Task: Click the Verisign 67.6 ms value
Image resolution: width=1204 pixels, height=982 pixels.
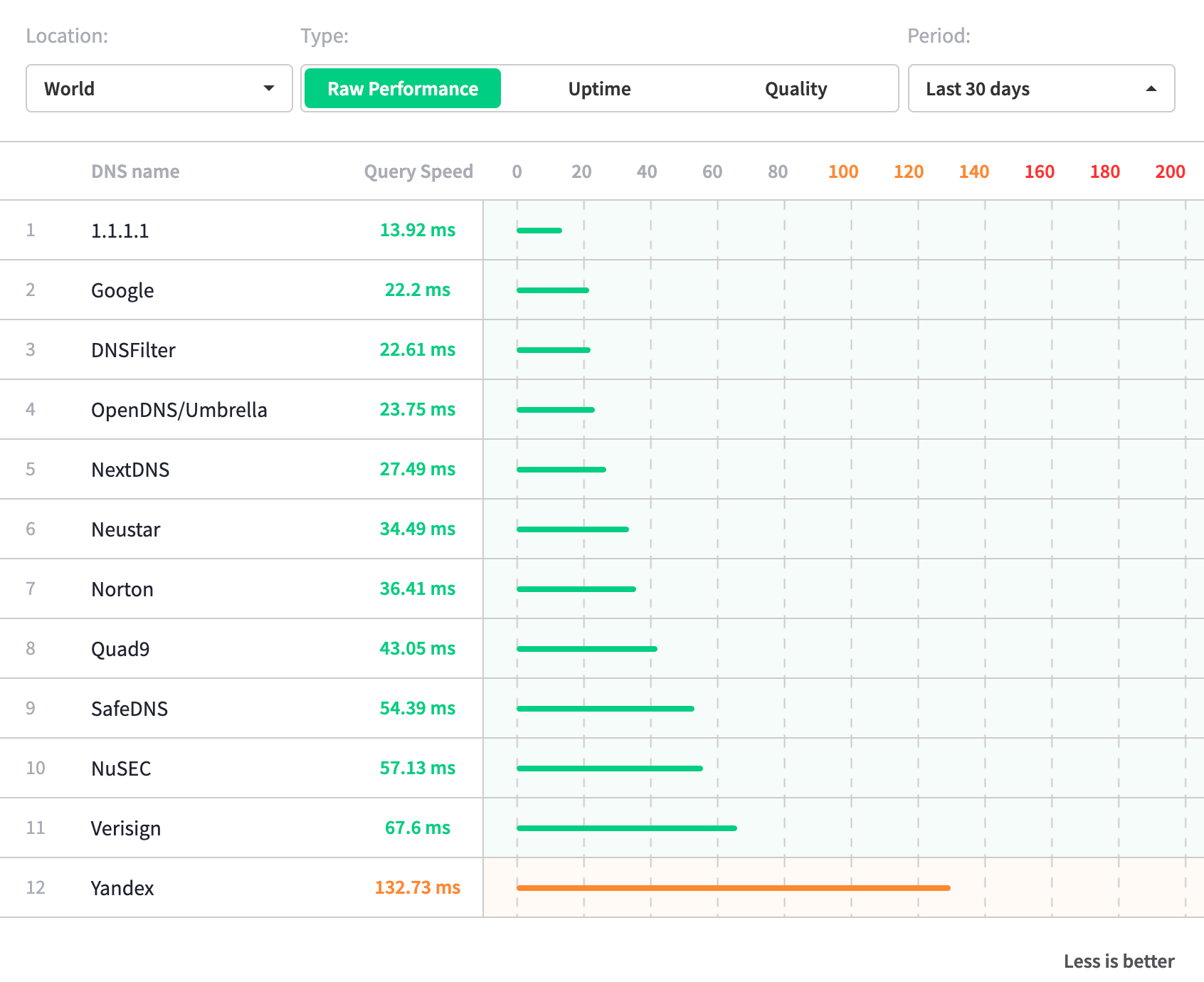Action: pyautogui.click(x=417, y=828)
